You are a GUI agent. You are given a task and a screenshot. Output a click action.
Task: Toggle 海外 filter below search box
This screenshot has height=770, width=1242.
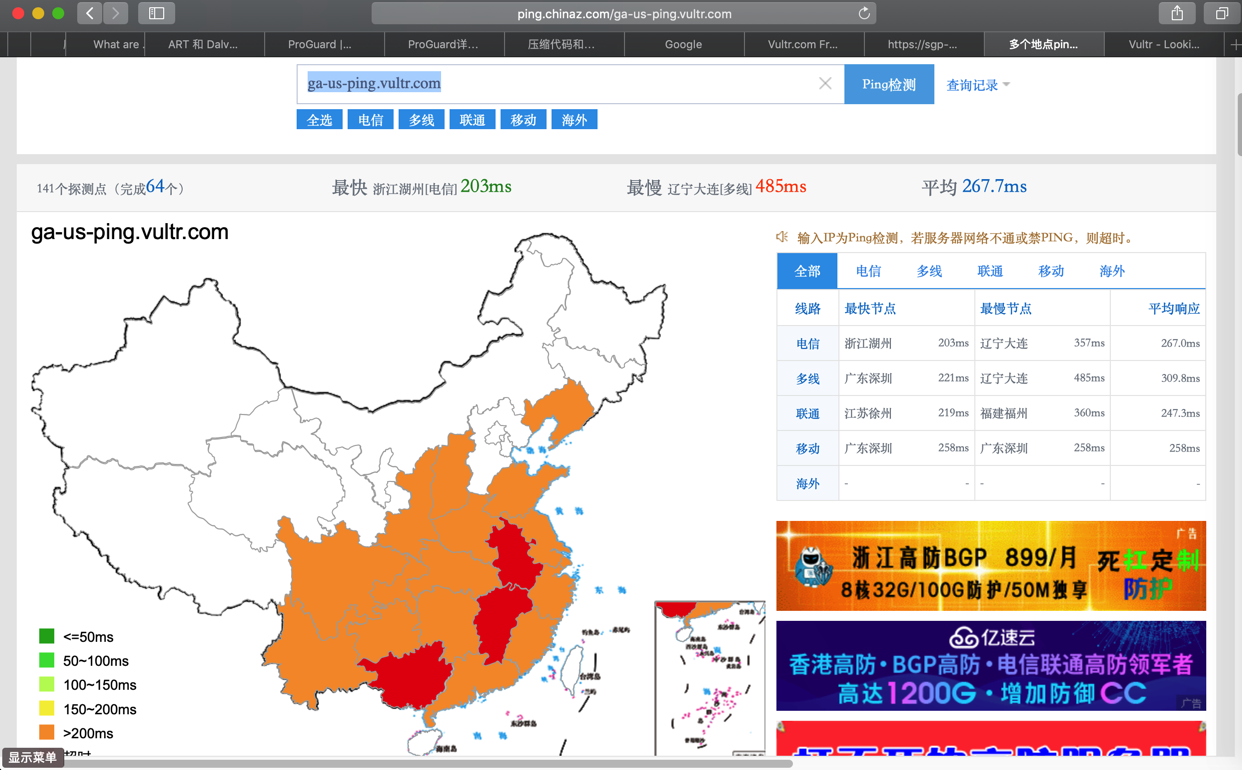coord(575,119)
